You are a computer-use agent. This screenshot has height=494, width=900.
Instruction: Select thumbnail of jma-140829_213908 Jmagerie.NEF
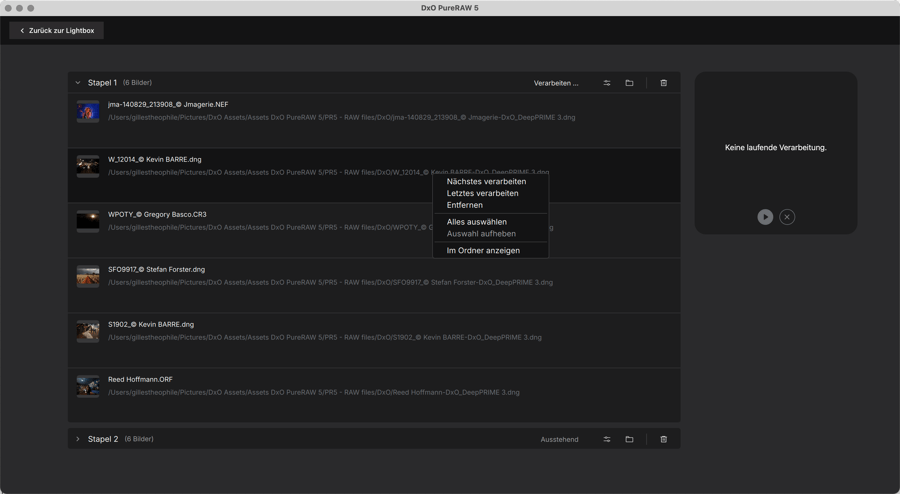tap(88, 111)
